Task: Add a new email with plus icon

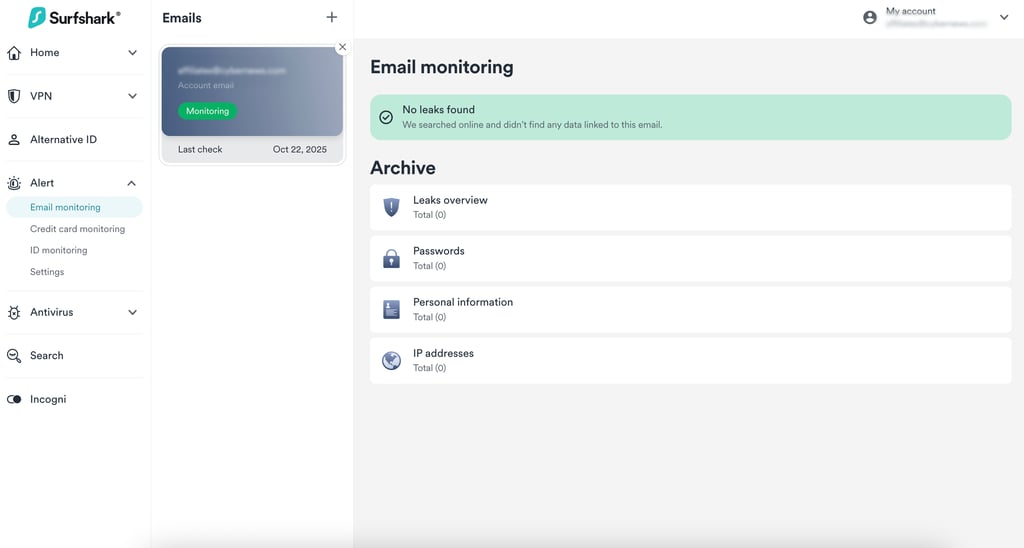Action: coord(332,18)
